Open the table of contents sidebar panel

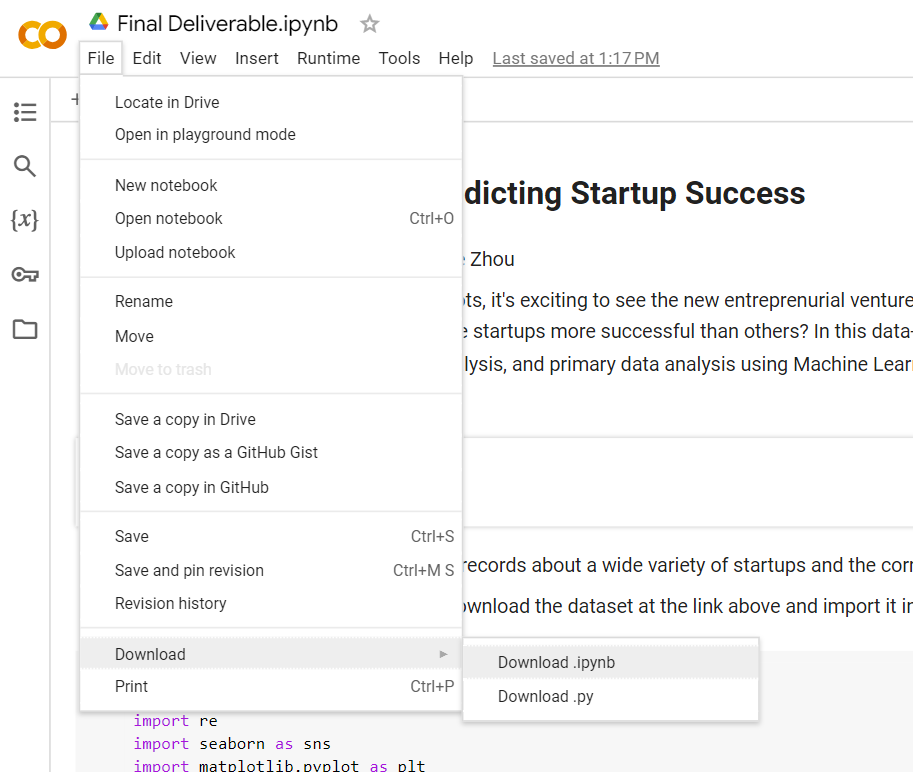coord(25,112)
